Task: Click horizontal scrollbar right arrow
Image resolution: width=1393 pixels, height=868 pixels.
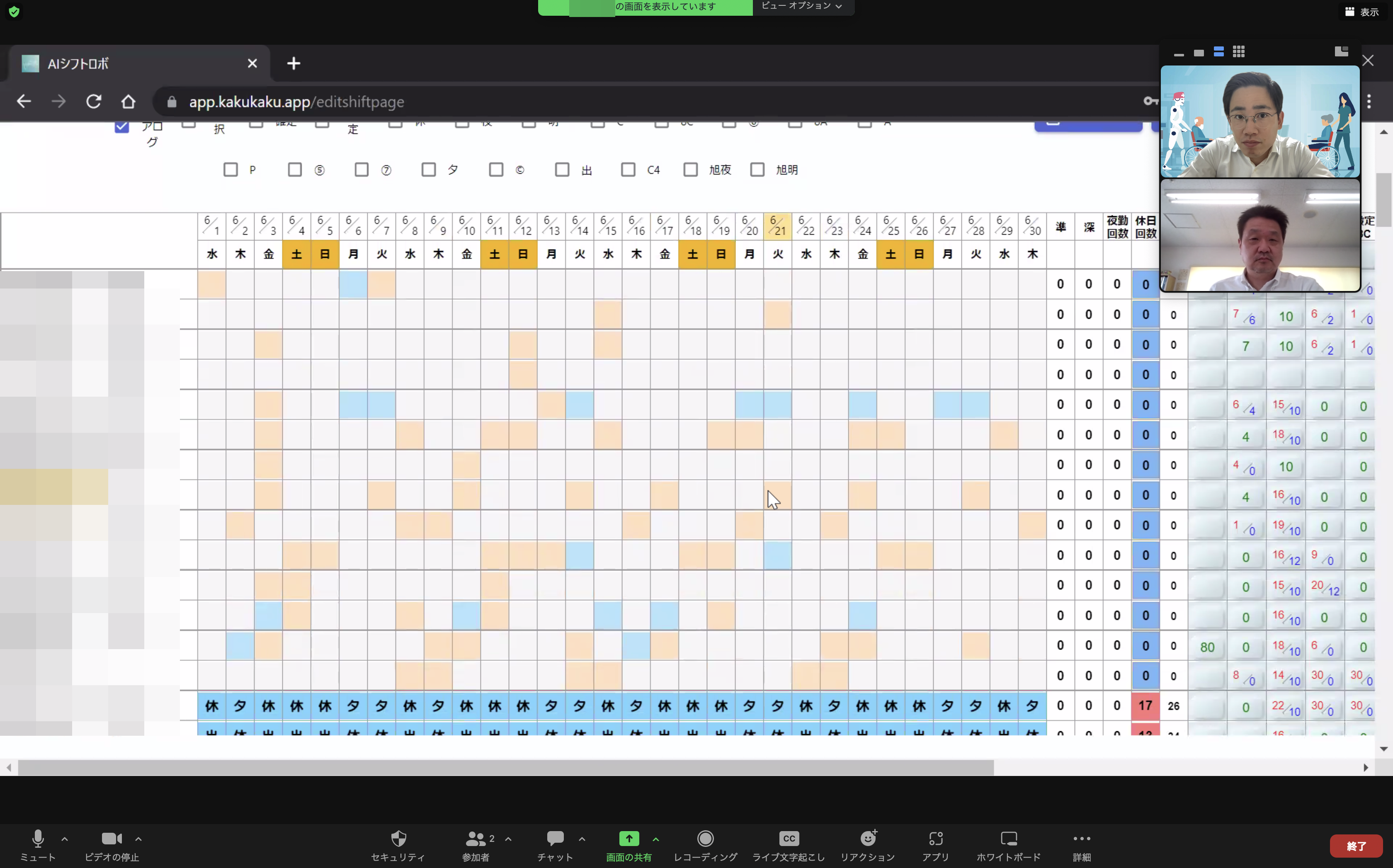Action: (x=1366, y=768)
